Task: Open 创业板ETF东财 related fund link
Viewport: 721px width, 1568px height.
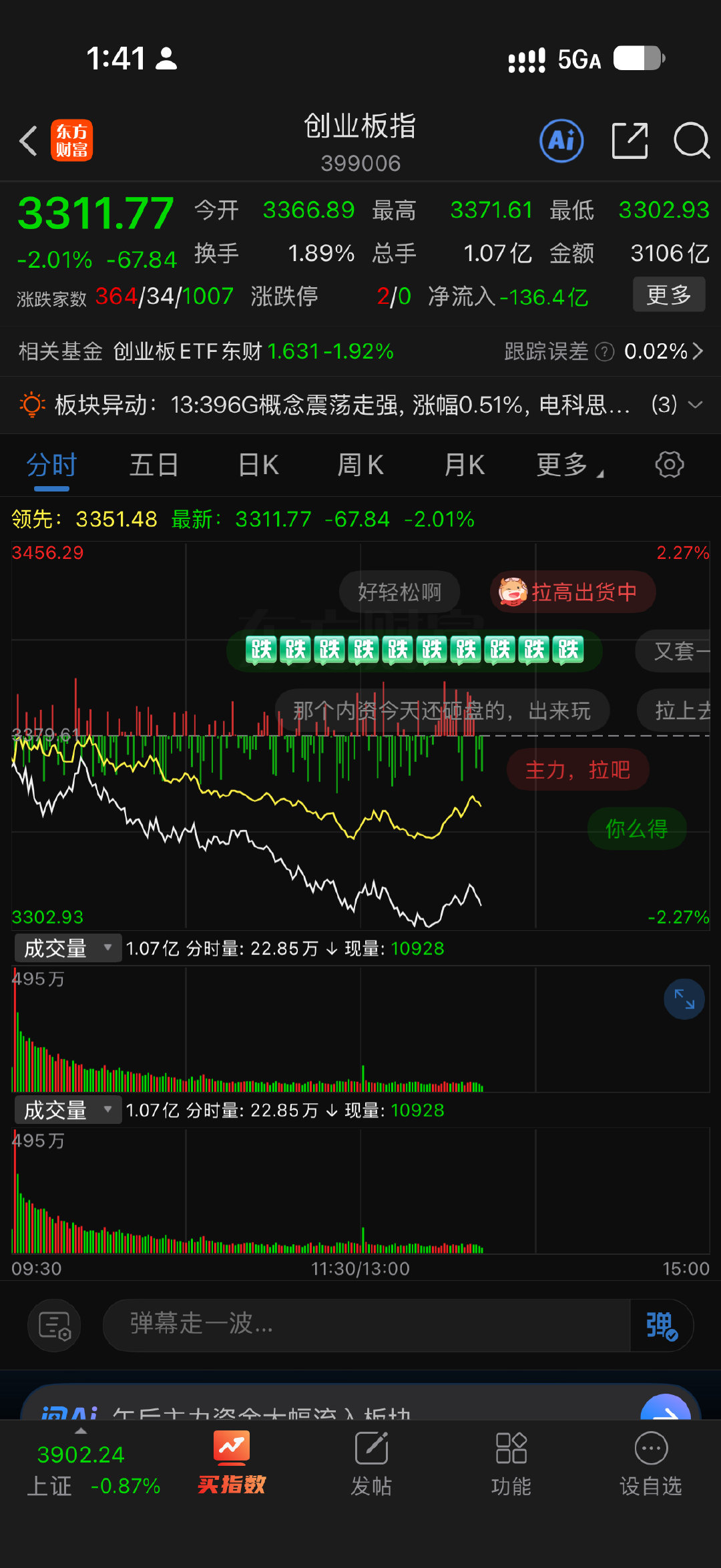Action: coord(253,351)
